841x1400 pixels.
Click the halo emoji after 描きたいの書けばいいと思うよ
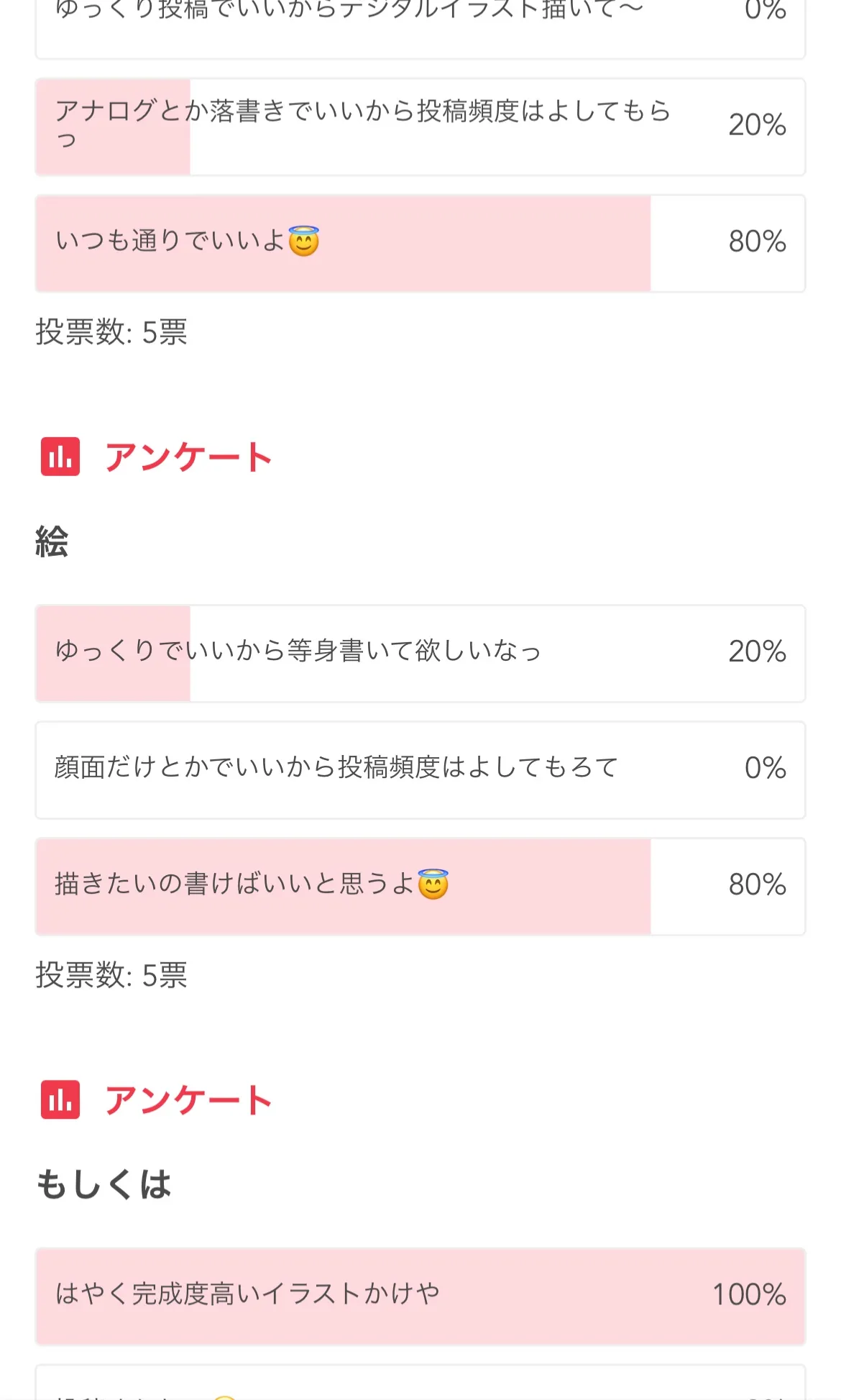point(433,884)
